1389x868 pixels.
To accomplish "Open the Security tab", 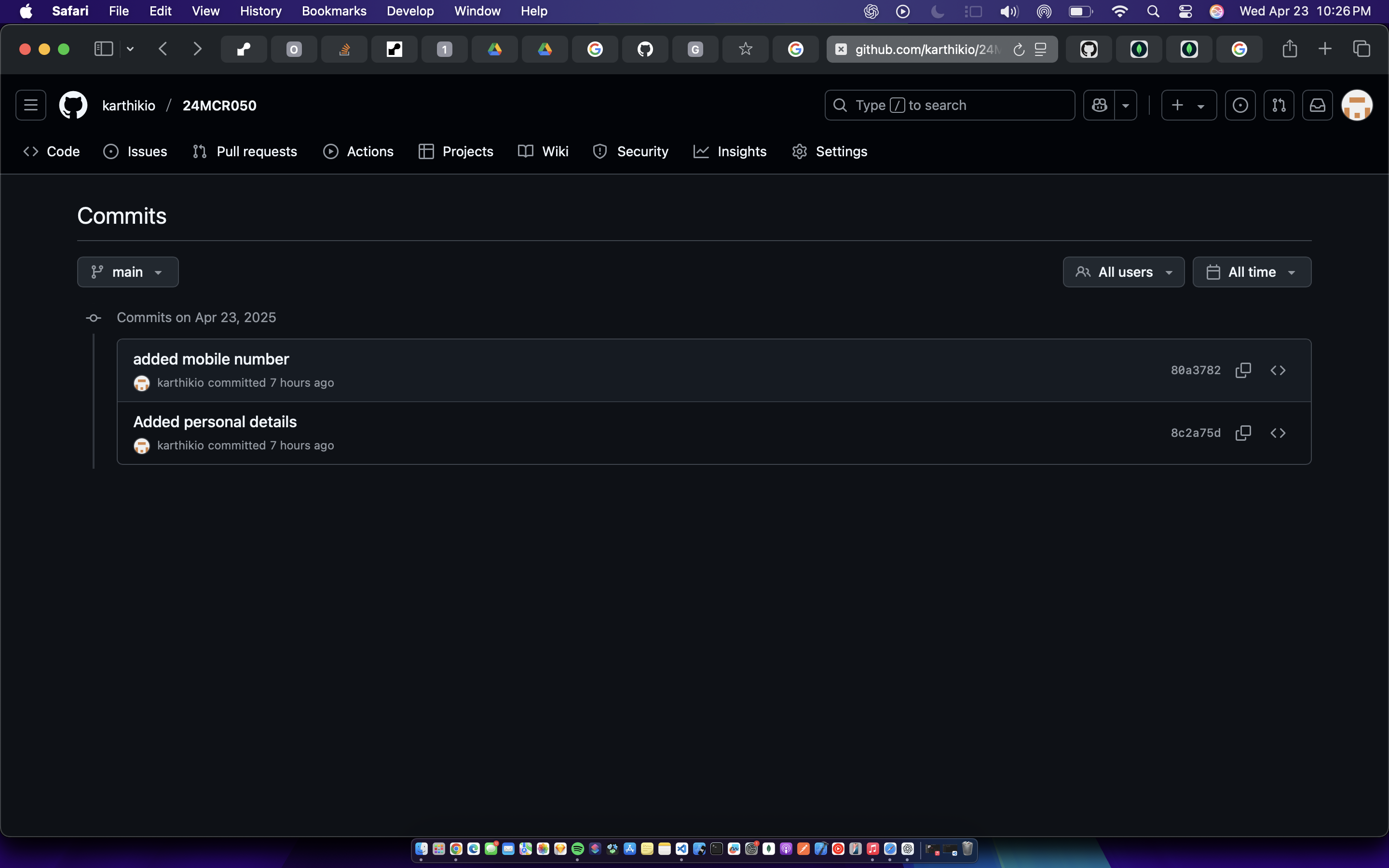I will coord(630,151).
